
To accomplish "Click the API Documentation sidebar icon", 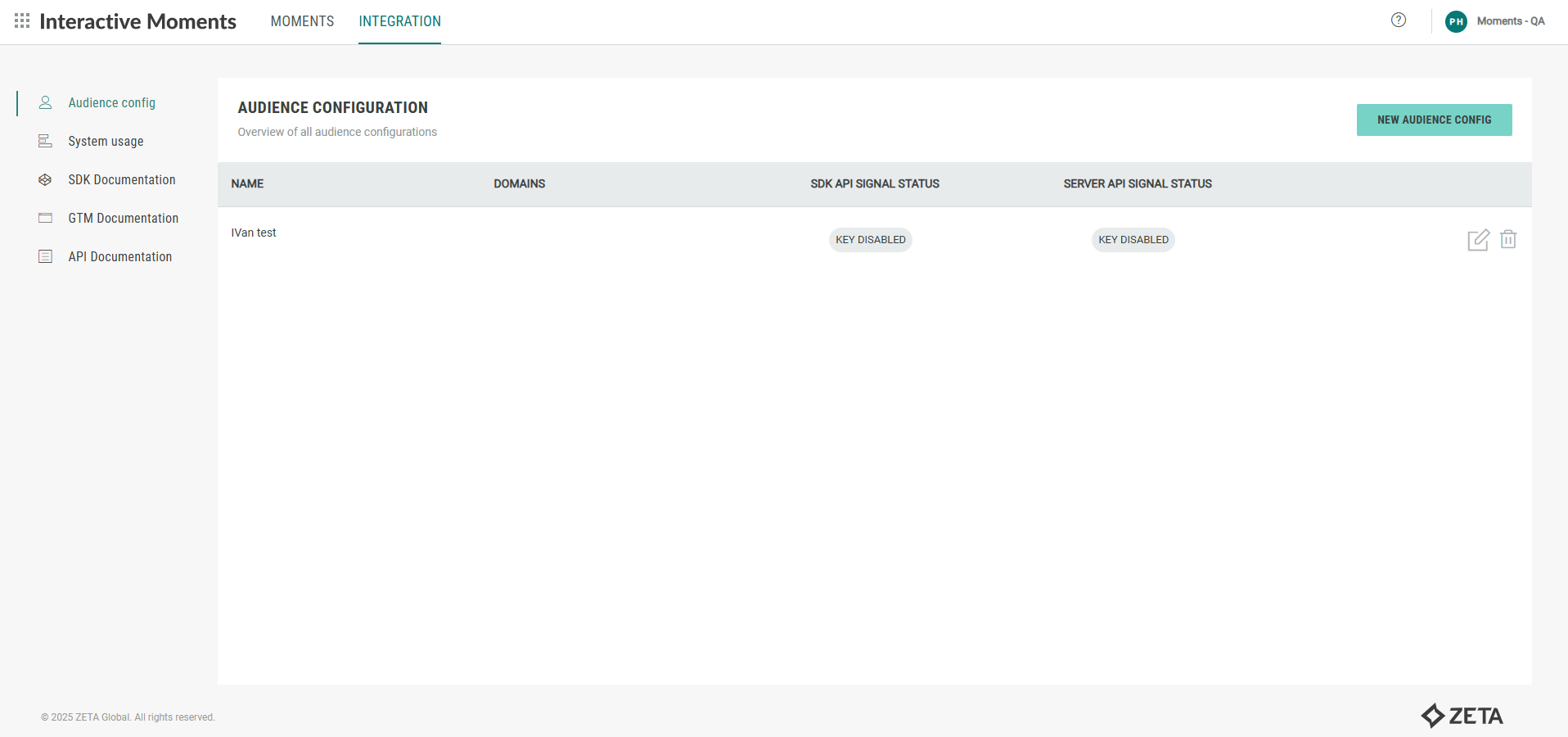I will pos(46,256).
